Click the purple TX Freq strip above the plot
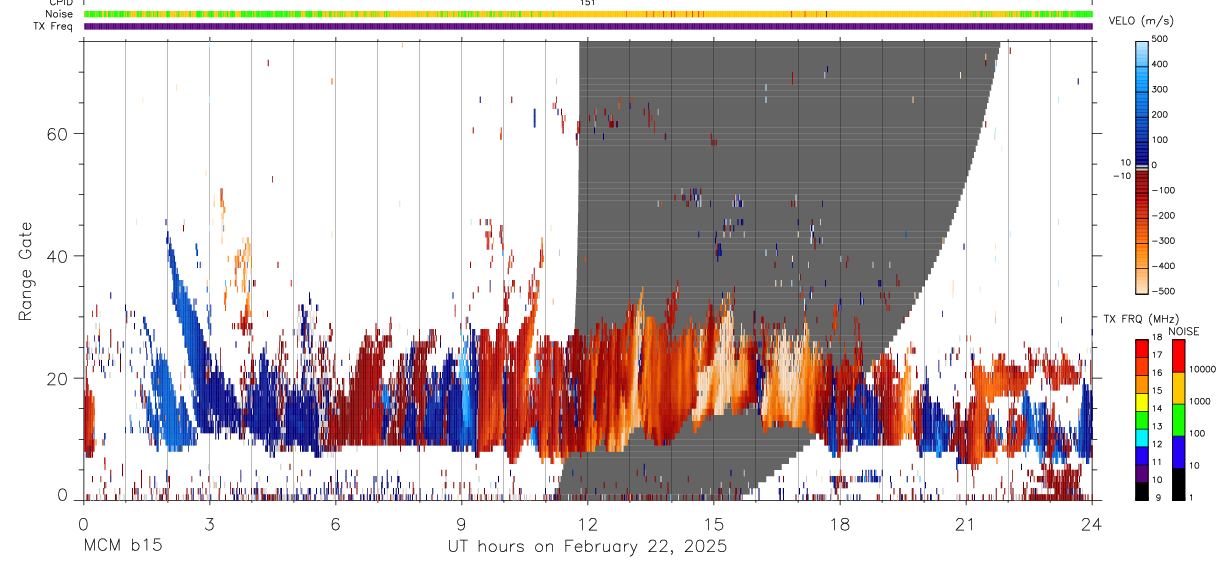The height and width of the screenshot is (567, 1228). (x=588, y=26)
